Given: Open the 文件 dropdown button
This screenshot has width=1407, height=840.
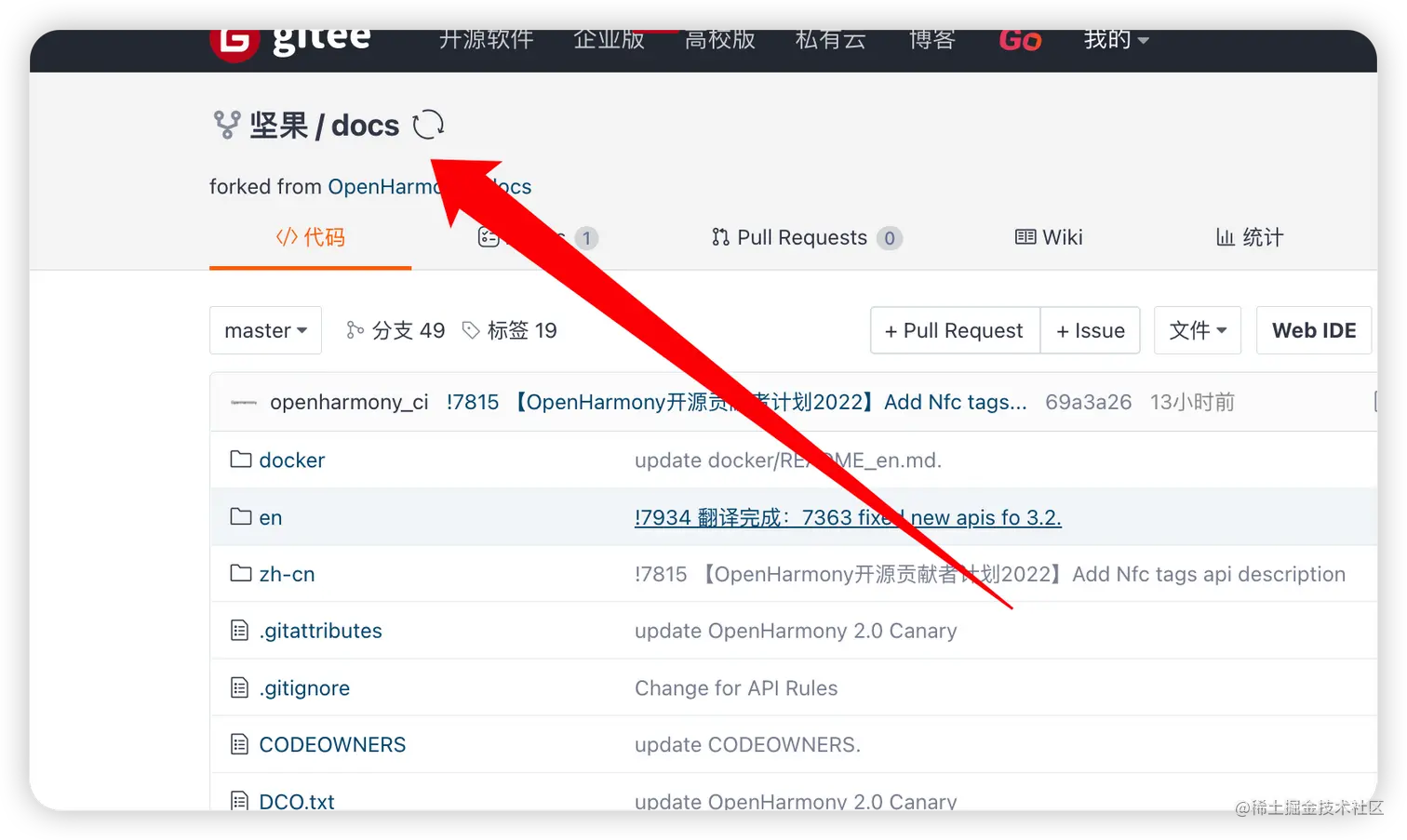Looking at the screenshot, I should tap(1198, 330).
